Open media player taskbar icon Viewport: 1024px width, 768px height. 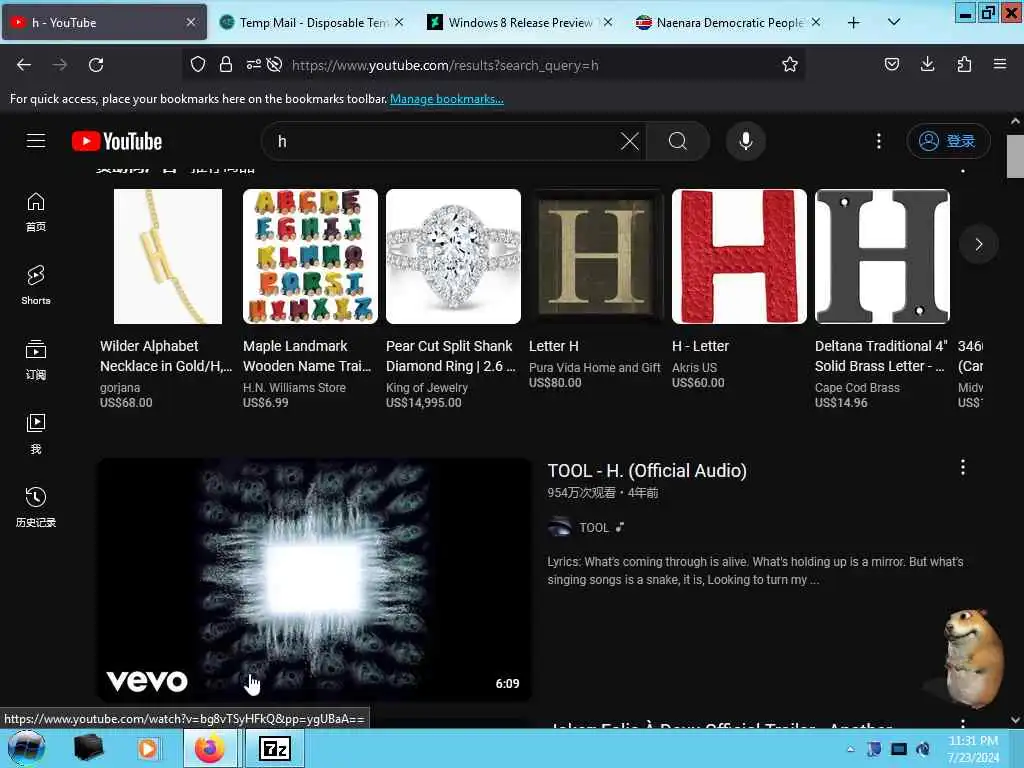(148, 748)
